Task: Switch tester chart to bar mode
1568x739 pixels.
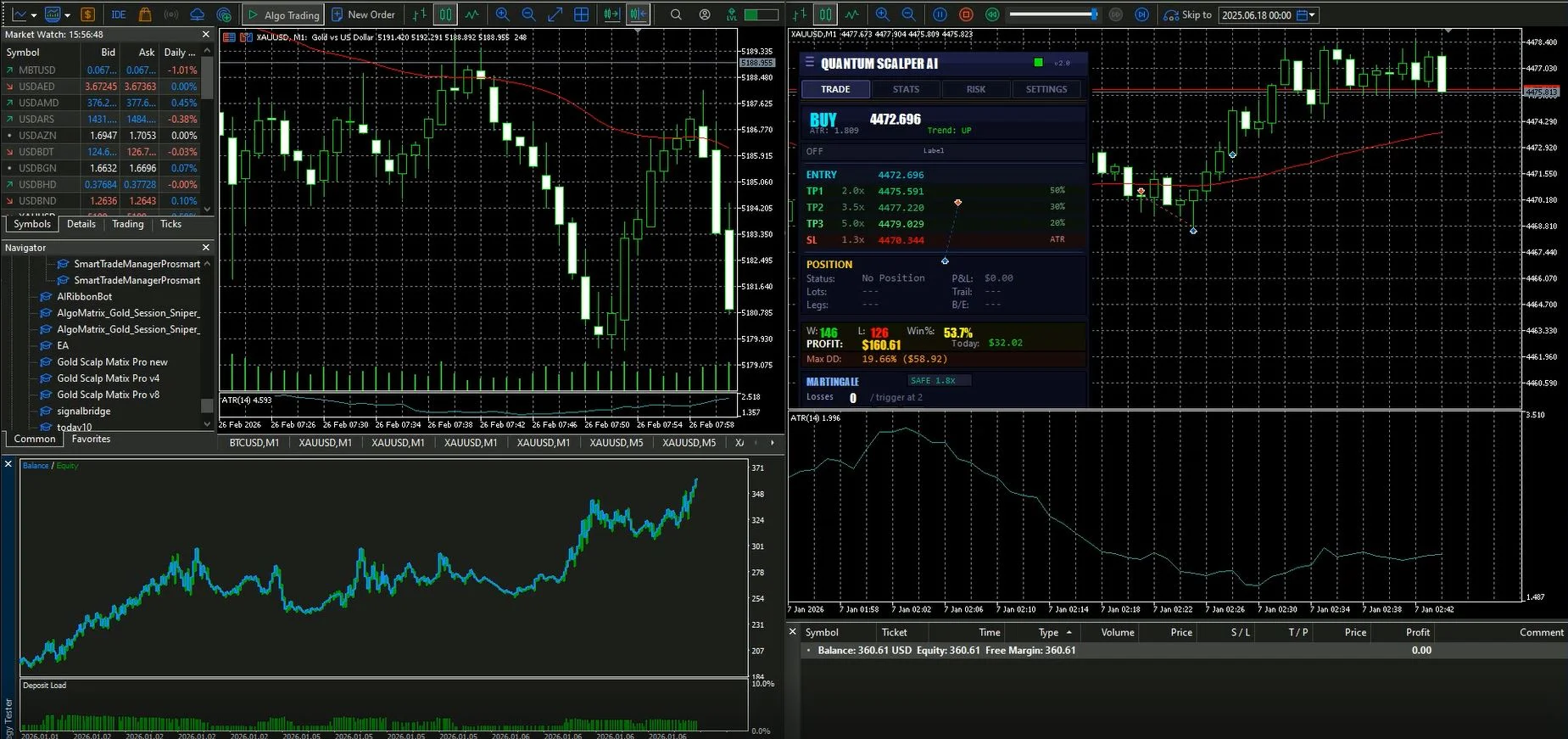Action: 799,14
